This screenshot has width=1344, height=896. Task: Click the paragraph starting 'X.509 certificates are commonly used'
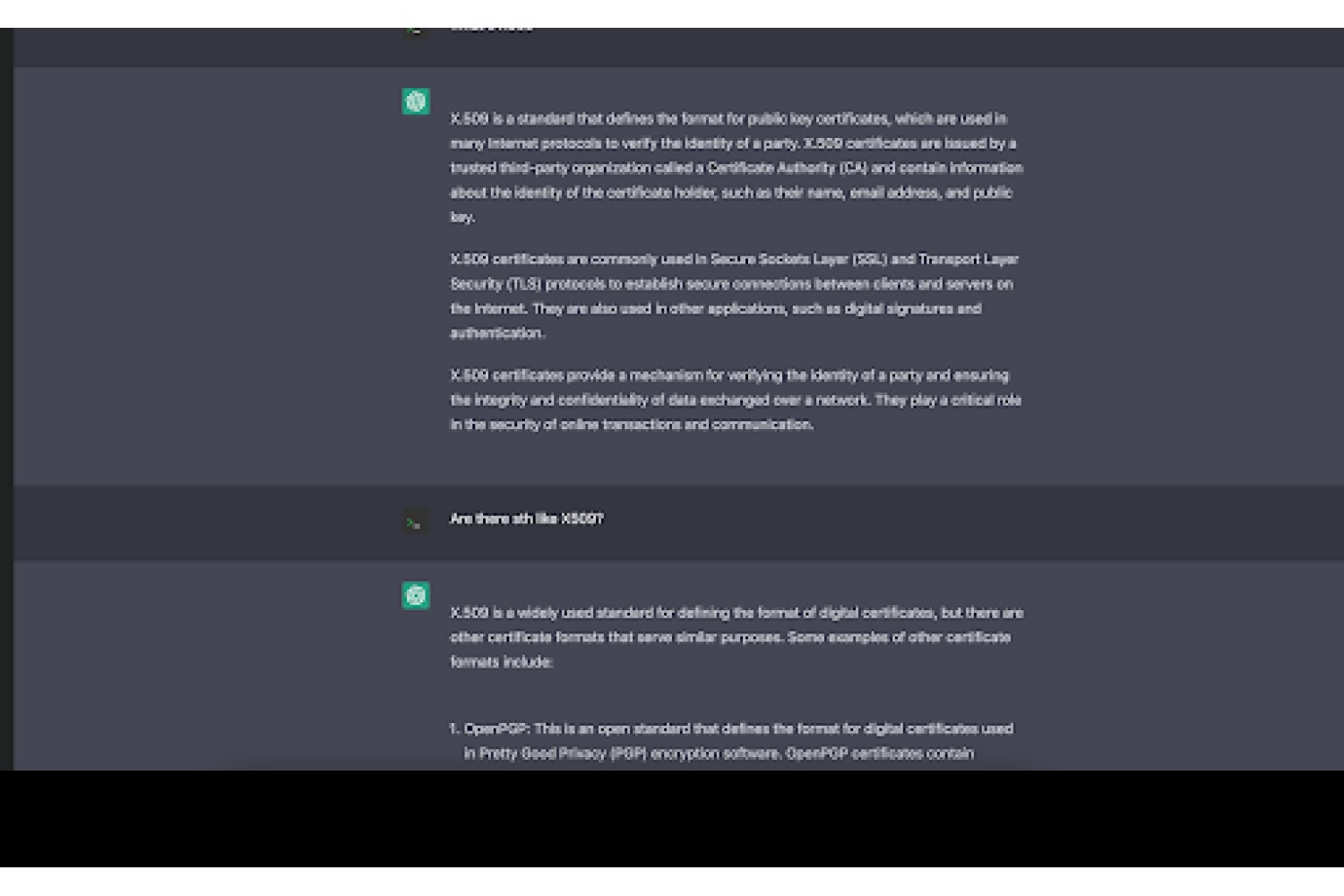tap(735, 296)
